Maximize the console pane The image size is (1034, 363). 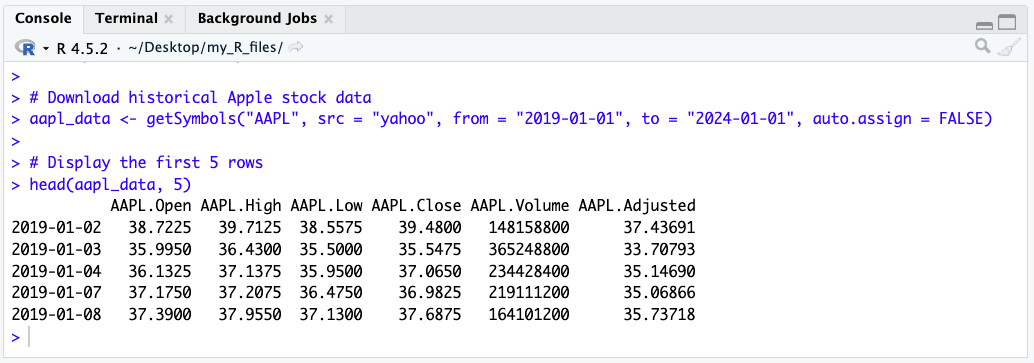coord(1007,23)
